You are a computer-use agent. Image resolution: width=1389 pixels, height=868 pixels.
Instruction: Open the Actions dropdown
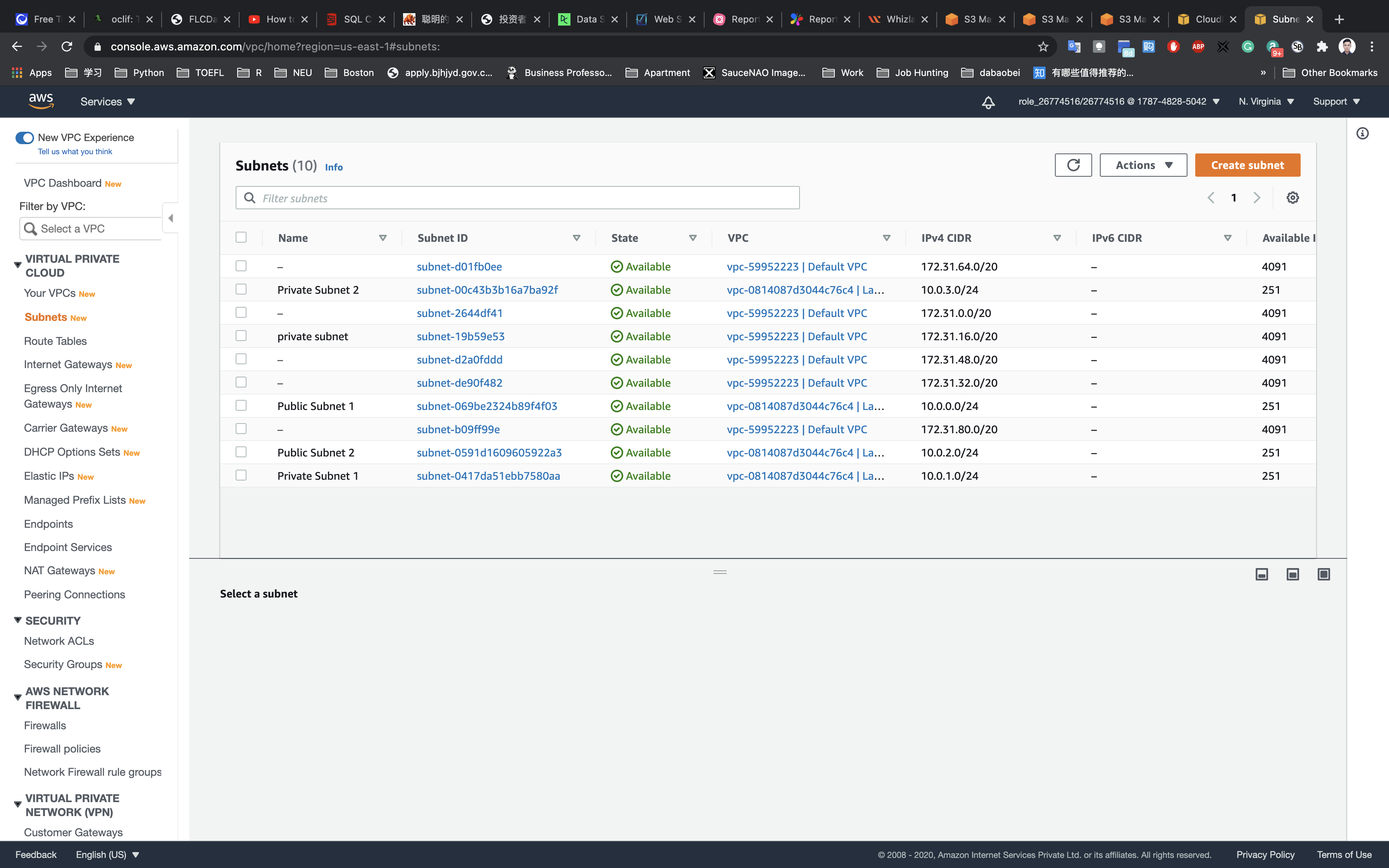1143,165
